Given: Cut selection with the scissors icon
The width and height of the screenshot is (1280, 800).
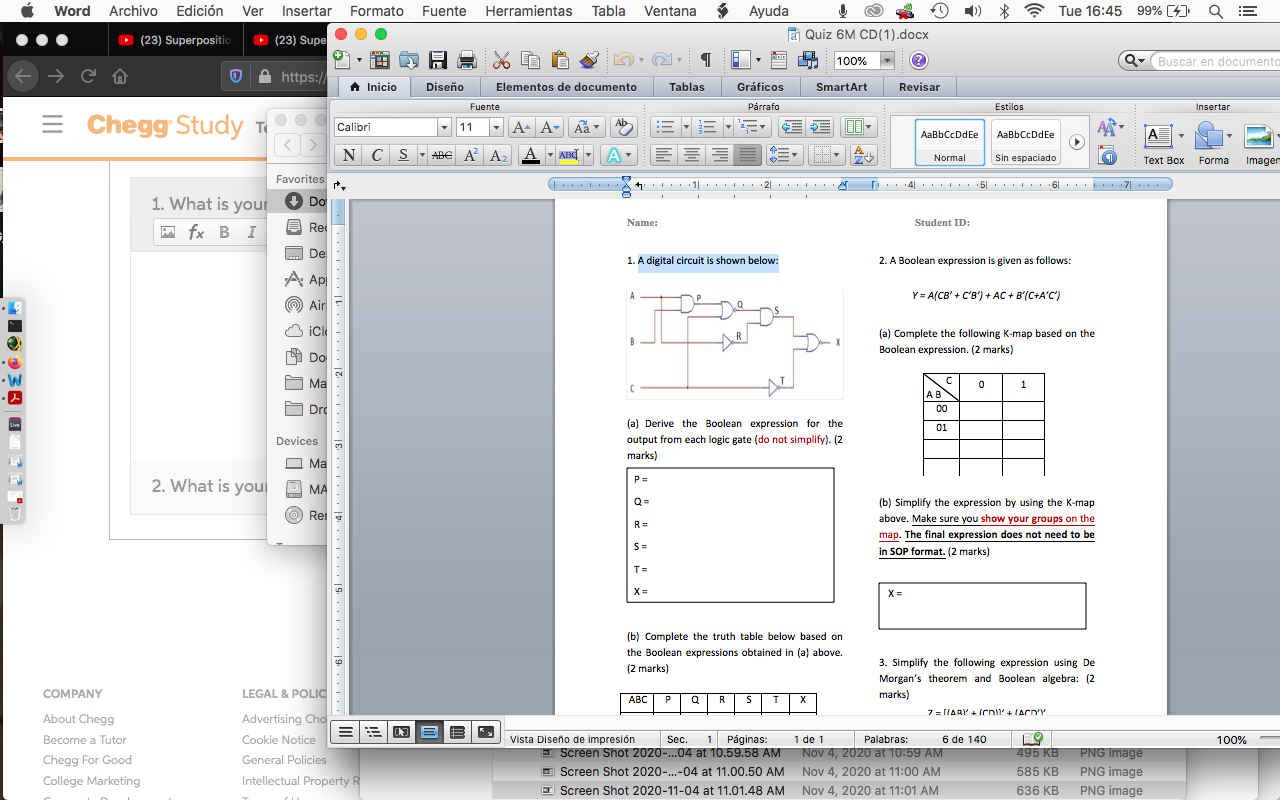Looking at the screenshot, I should tap(502, 61).
